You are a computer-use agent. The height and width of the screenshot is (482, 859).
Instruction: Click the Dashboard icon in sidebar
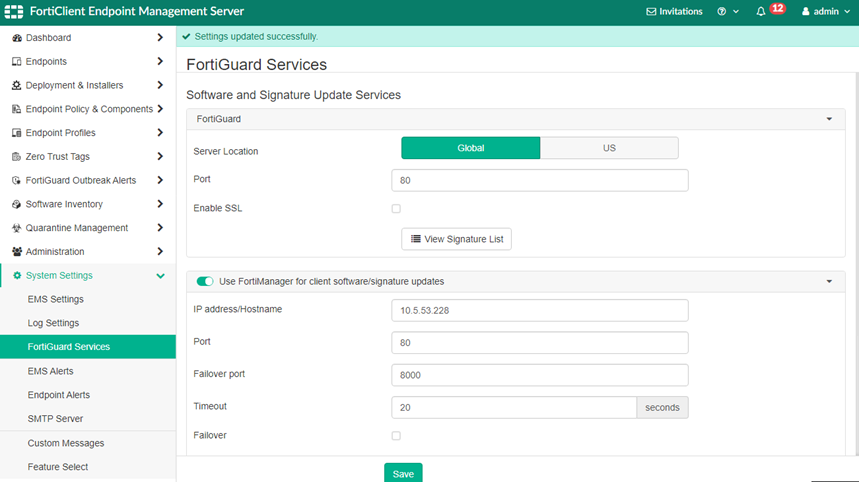click(17, 38)
